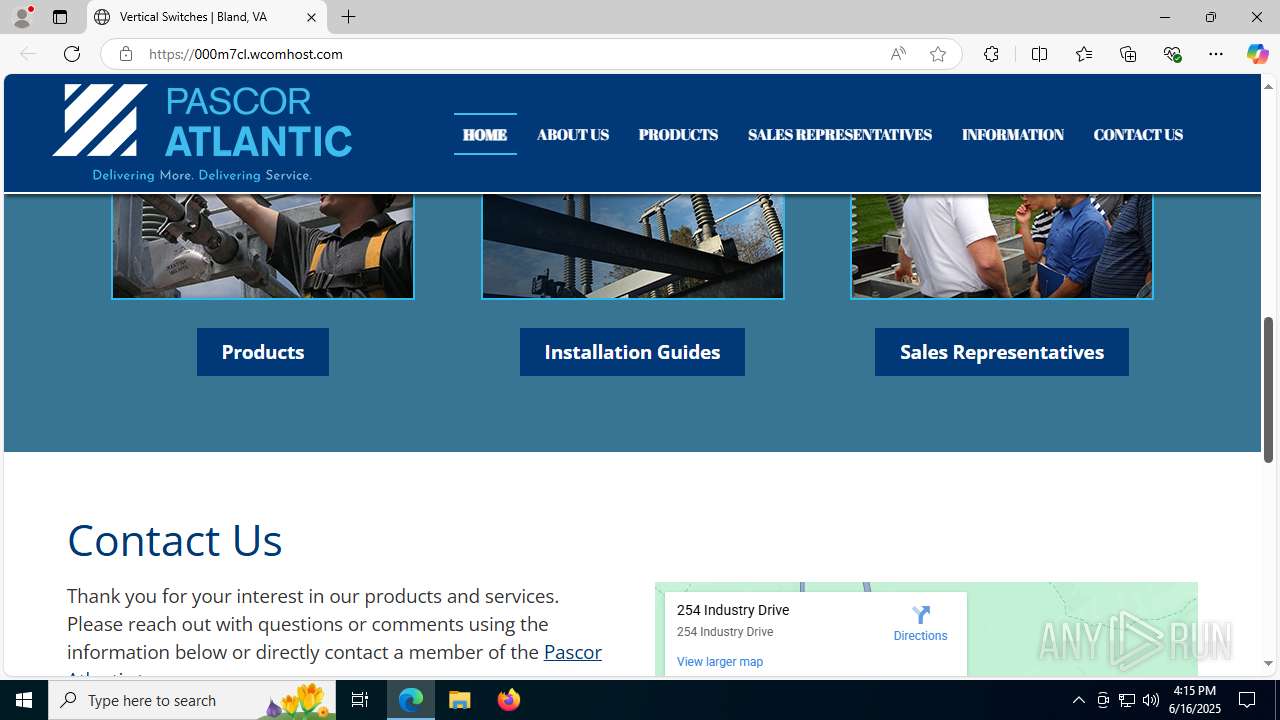Screen dimensions: 1280x720
Task: Open Collections icon
Action: (x=1128, y=54)
